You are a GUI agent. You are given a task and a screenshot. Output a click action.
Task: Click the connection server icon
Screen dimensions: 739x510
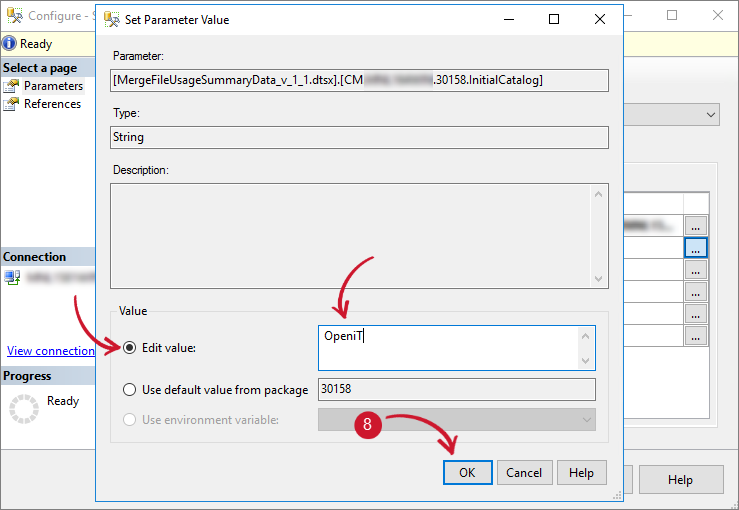tap(12, 277)
